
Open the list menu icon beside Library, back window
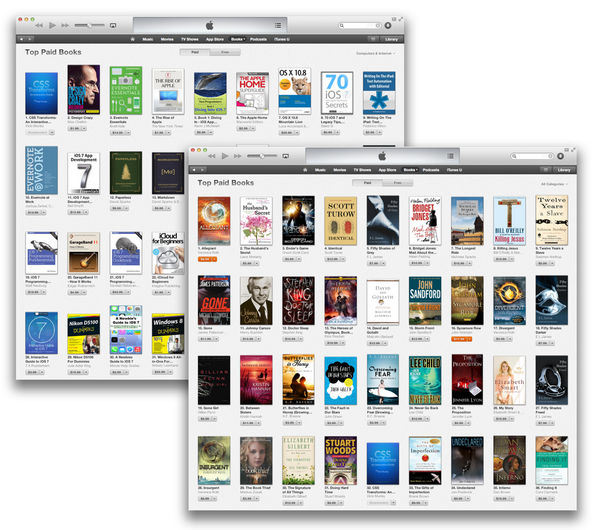coord(373,39)
